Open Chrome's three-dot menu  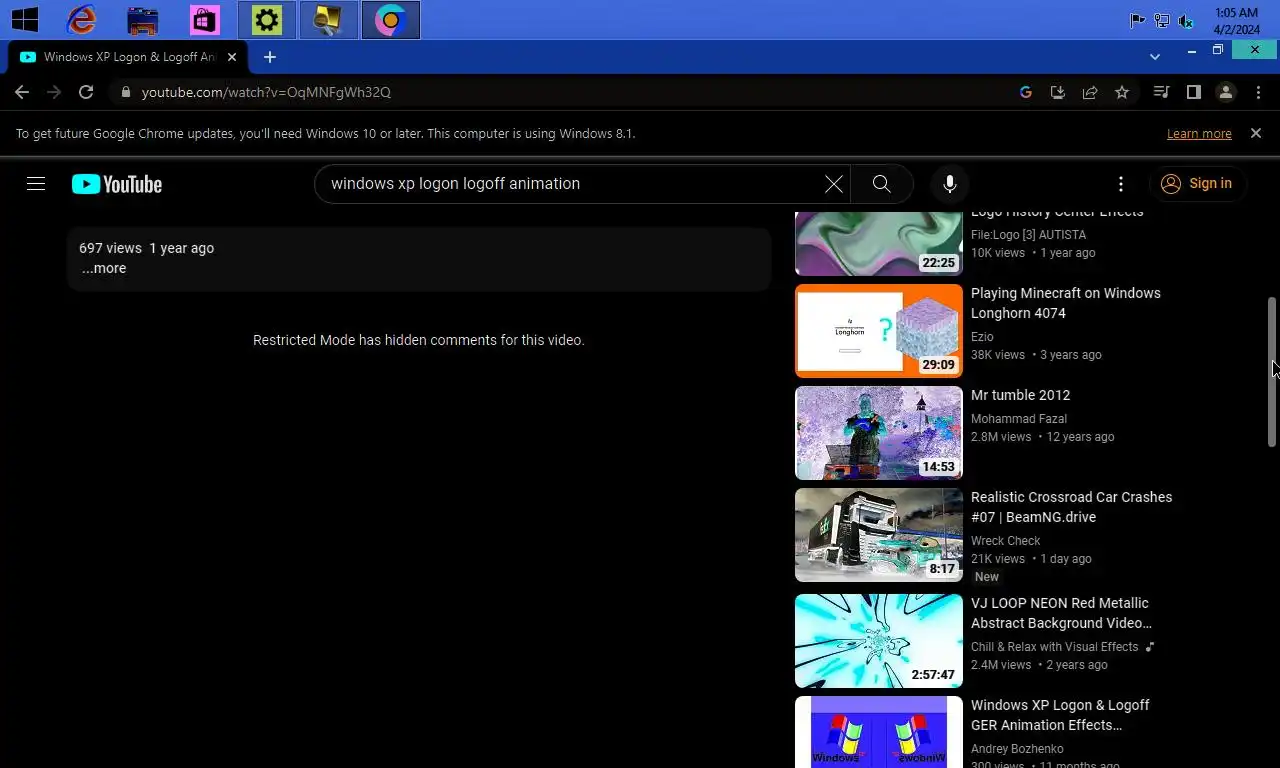coord(1259,92)
